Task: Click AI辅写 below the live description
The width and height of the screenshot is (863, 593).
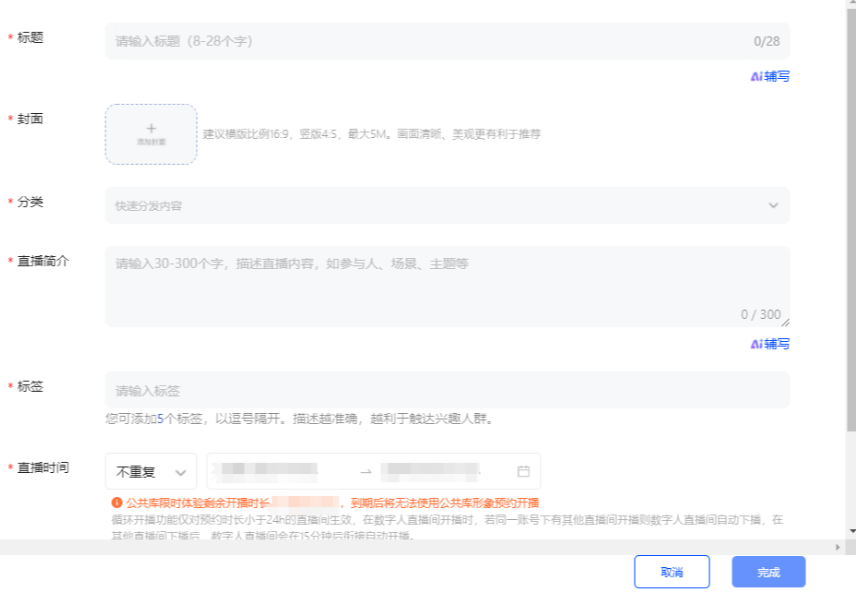Action: coord(769,344)
